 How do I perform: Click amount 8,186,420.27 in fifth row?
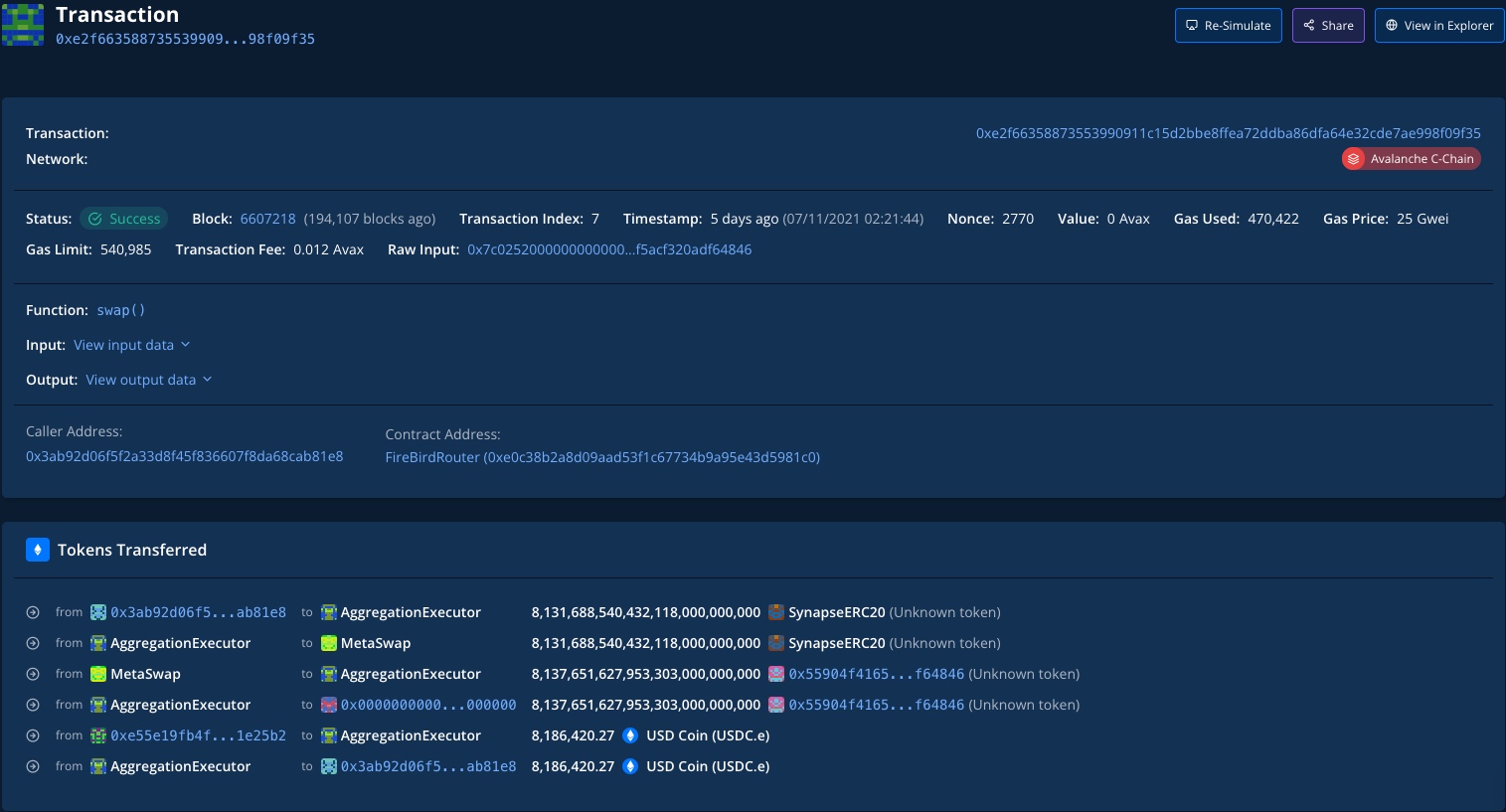point(573,735)
